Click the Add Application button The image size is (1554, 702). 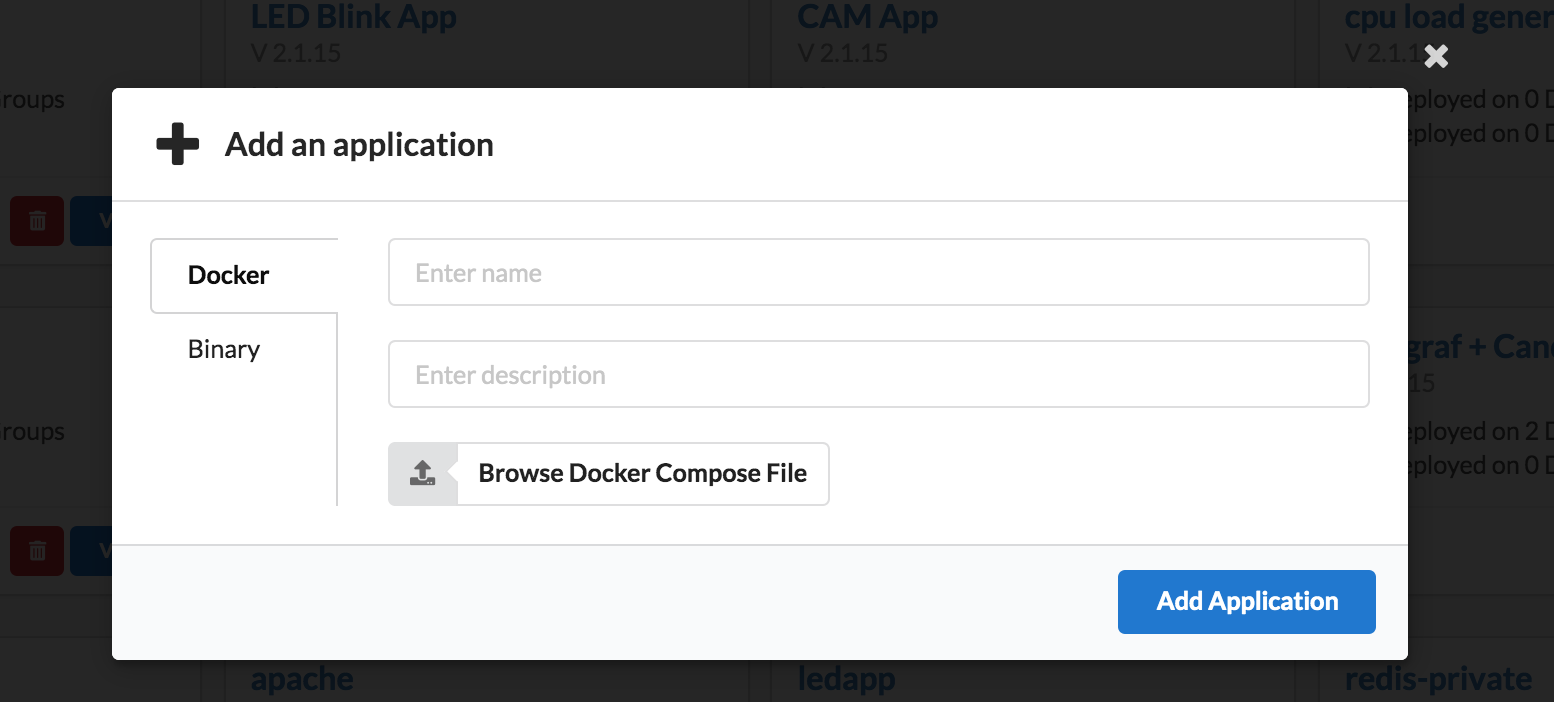pos(1246,601)
